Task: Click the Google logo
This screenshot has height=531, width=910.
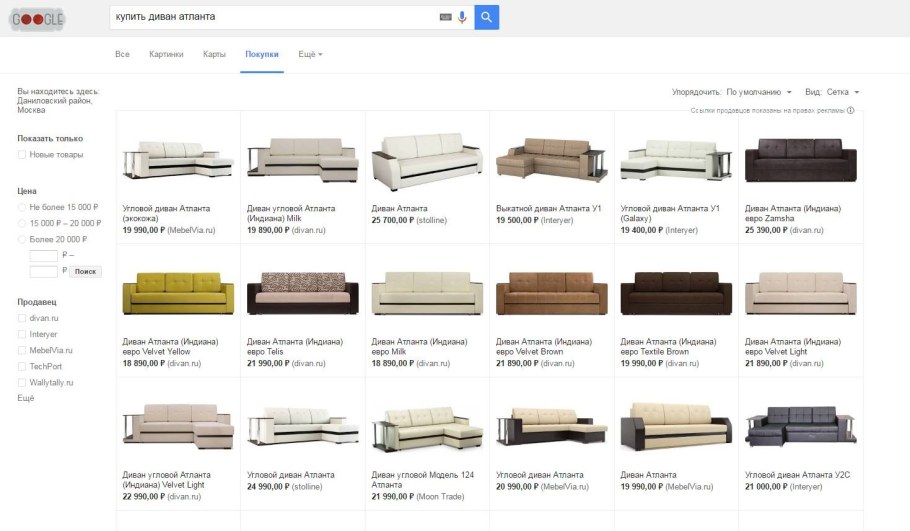Action: 37,20
